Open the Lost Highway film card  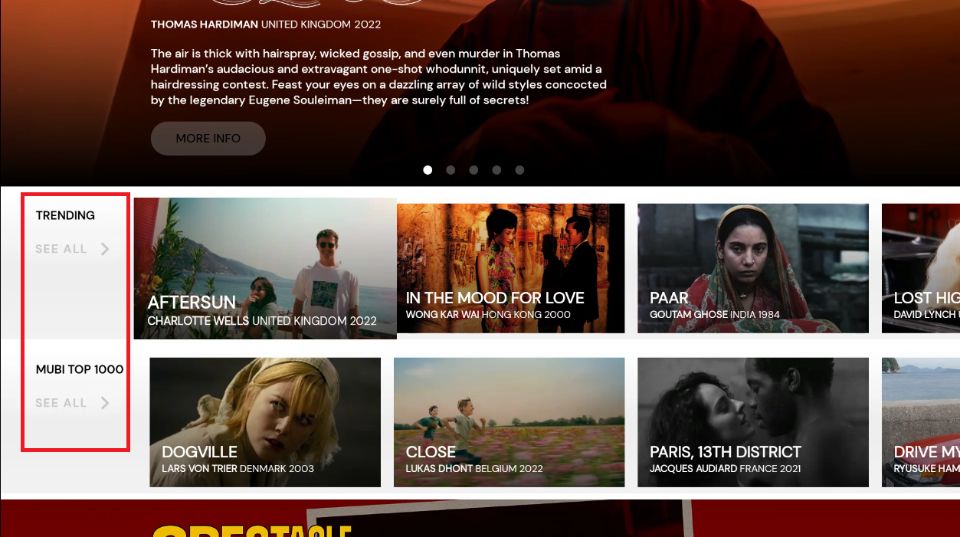[x=921, y=268]
